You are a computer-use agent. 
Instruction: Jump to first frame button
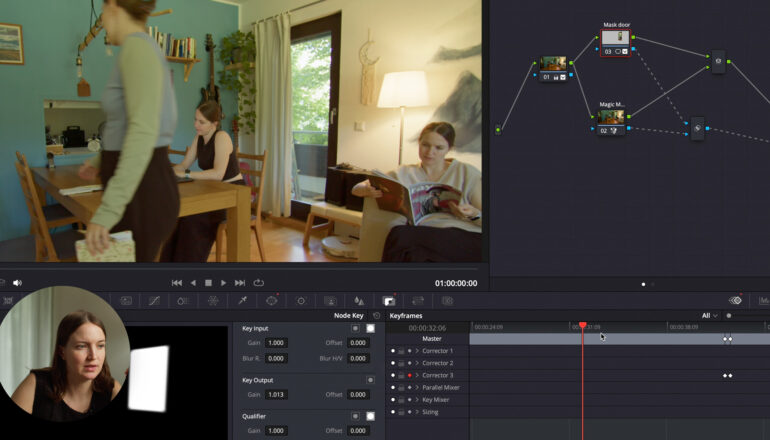[177, 283]
